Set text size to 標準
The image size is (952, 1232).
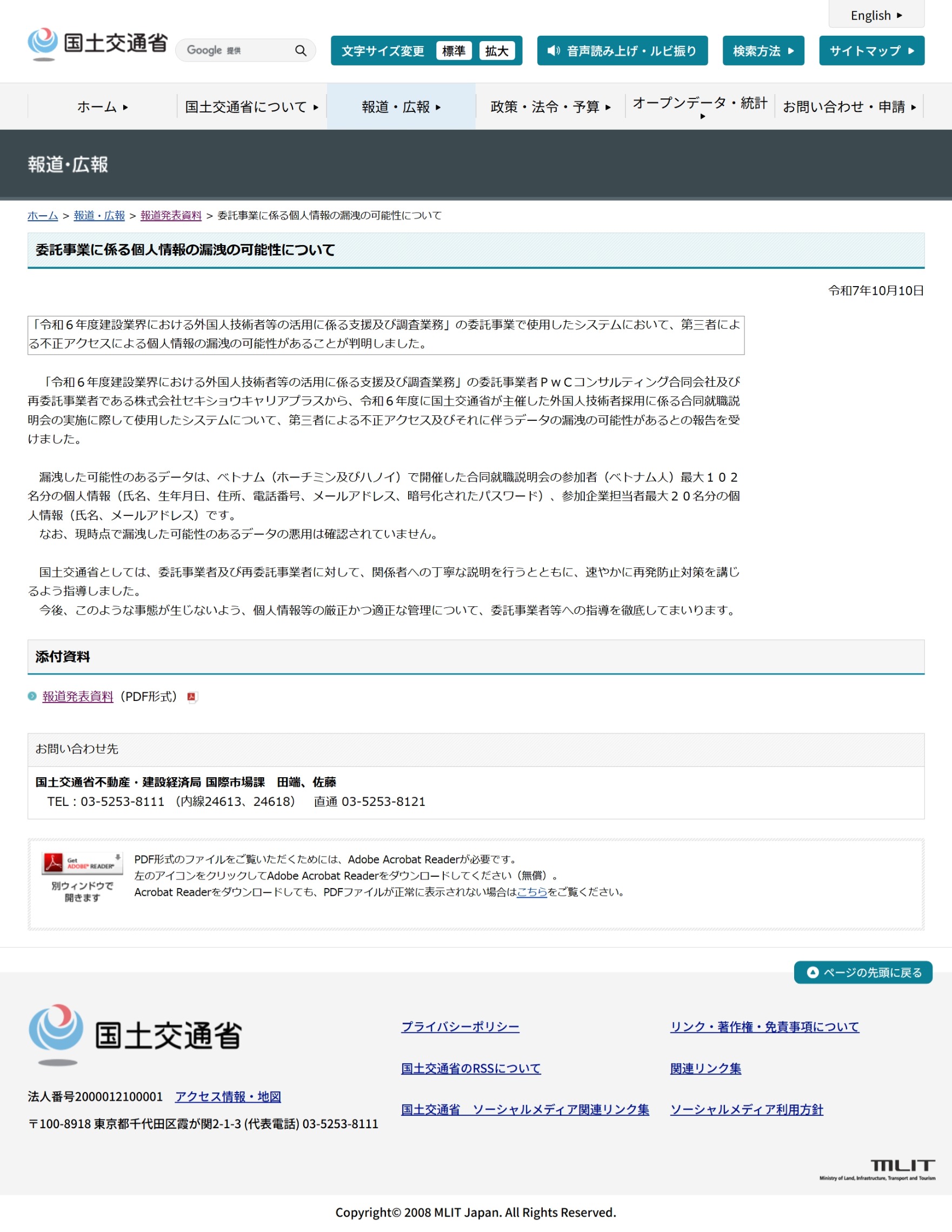(x=454, y=51)
